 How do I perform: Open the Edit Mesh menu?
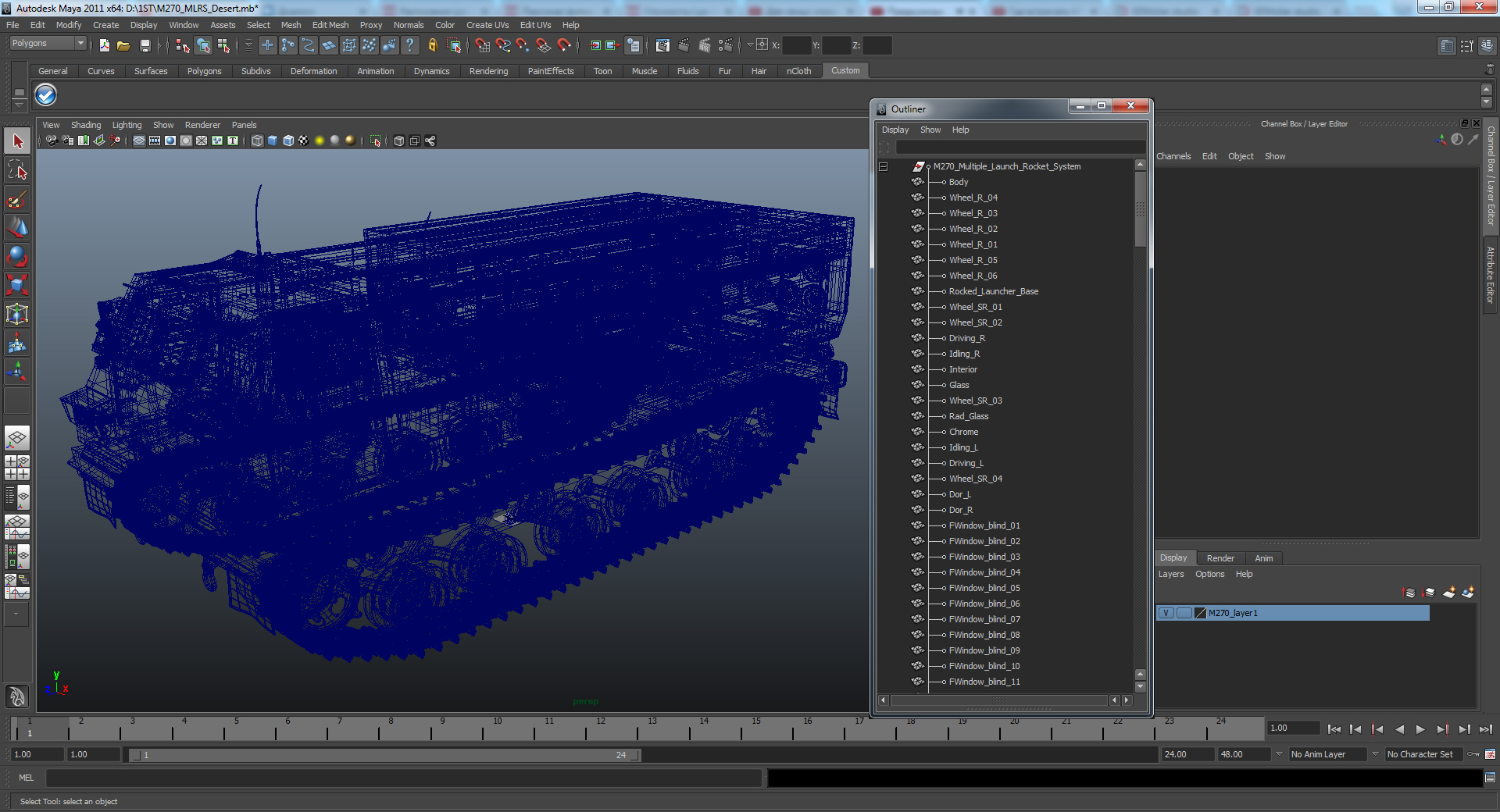330,25
